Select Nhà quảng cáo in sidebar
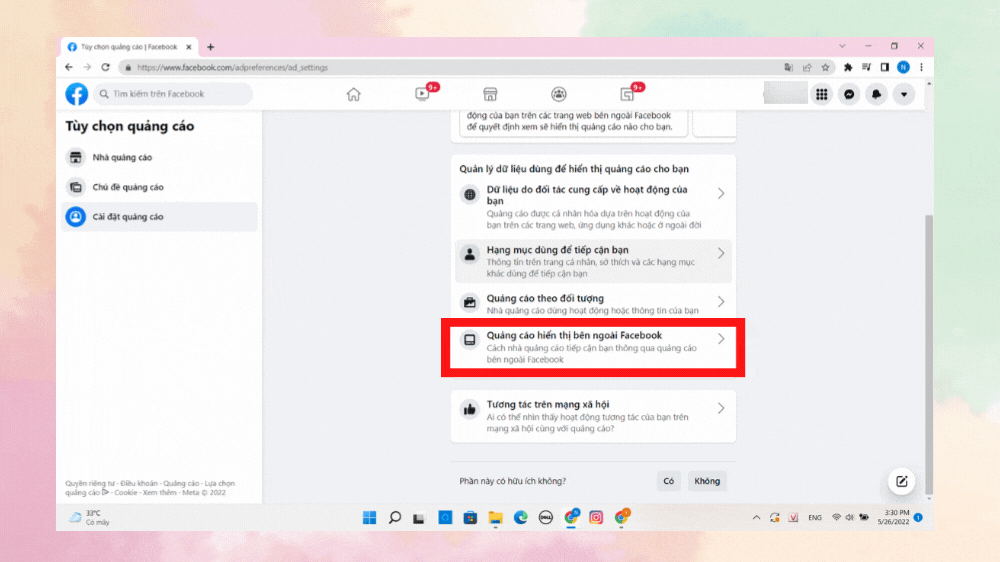1000x562 pixels. click(x=122, y=157)
